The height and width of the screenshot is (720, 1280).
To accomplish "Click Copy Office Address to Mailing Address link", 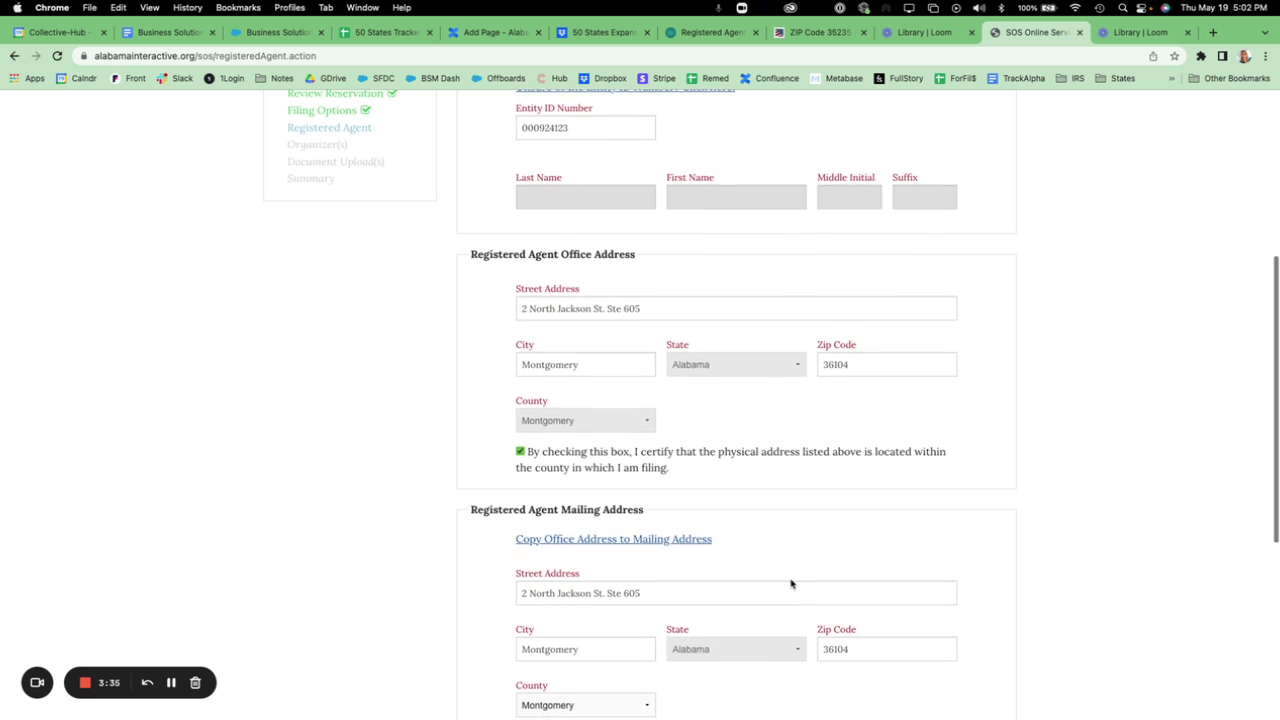I will click(x=613, y=539).
